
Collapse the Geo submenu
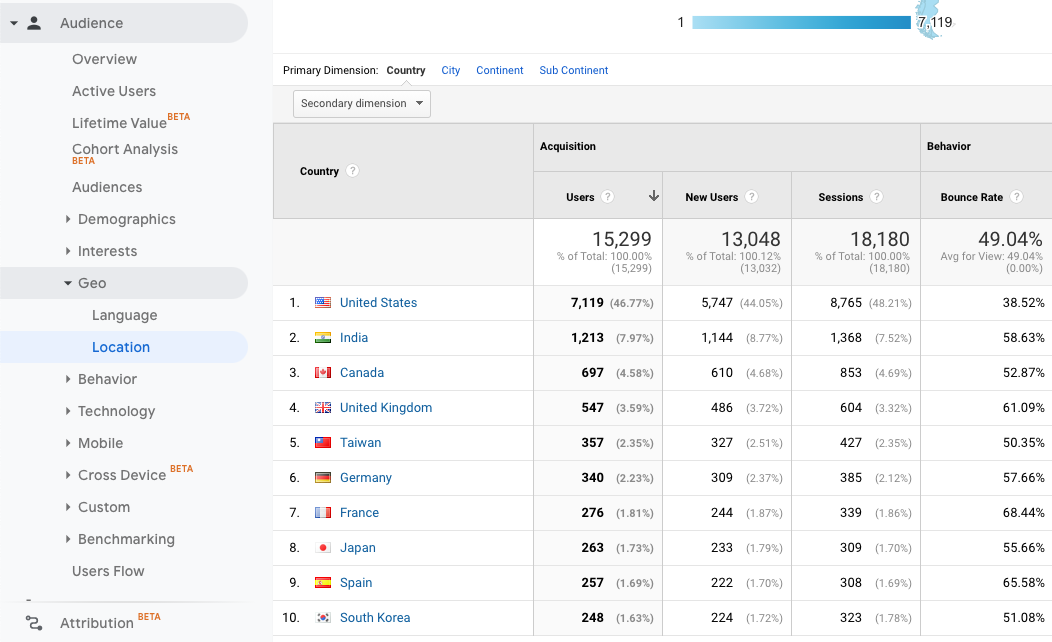[68, 283]
